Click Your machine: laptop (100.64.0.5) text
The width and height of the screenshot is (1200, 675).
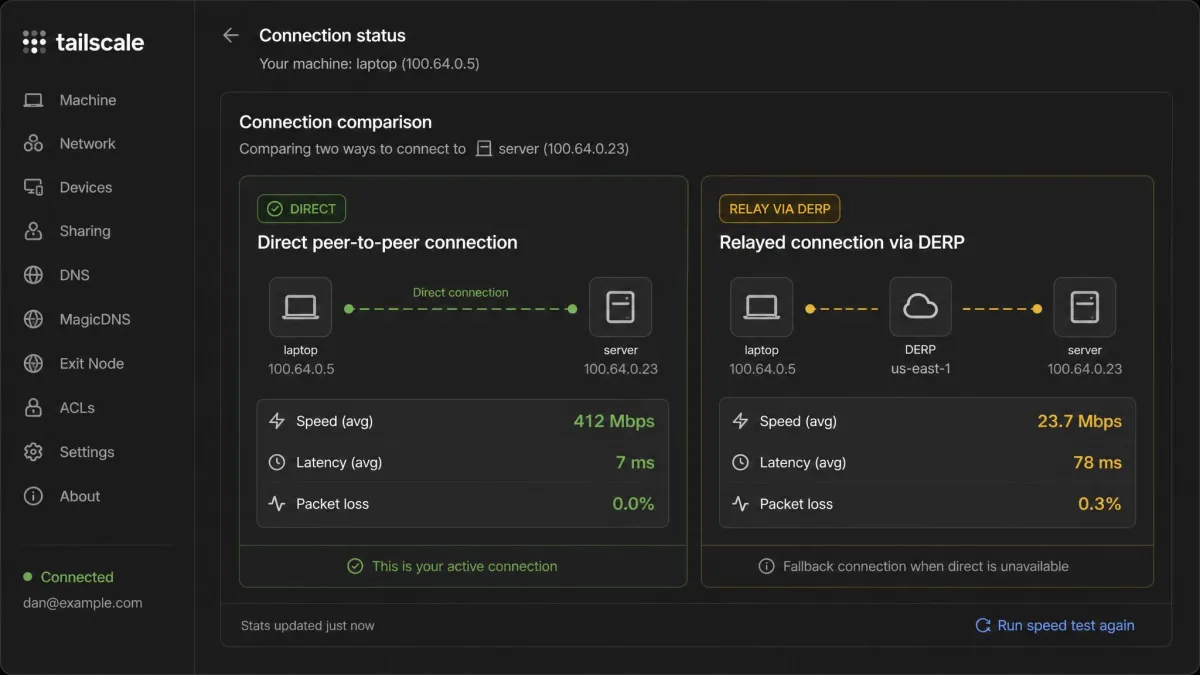click(369, 64)
